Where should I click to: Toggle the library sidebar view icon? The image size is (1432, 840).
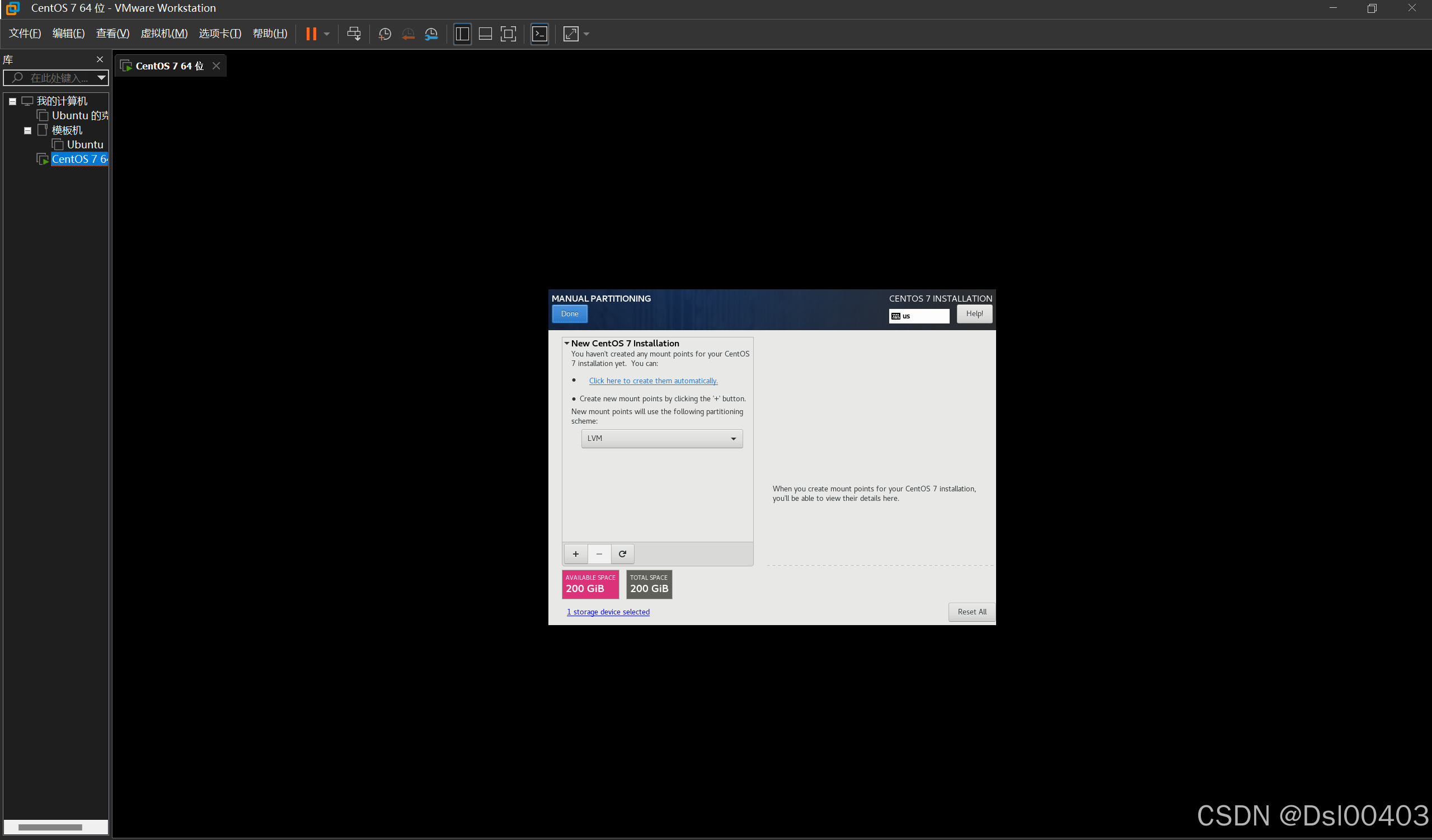pos(463,34)
